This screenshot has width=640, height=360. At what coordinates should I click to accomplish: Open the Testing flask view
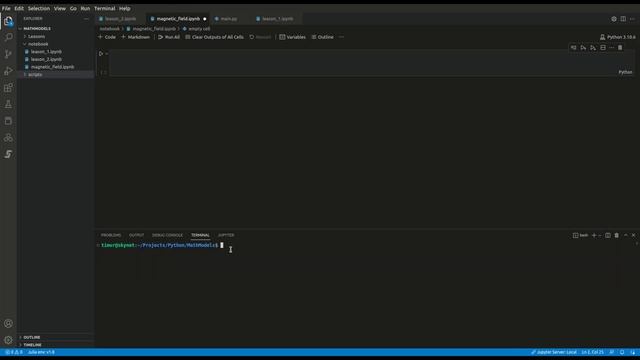(x=8, y=104)
